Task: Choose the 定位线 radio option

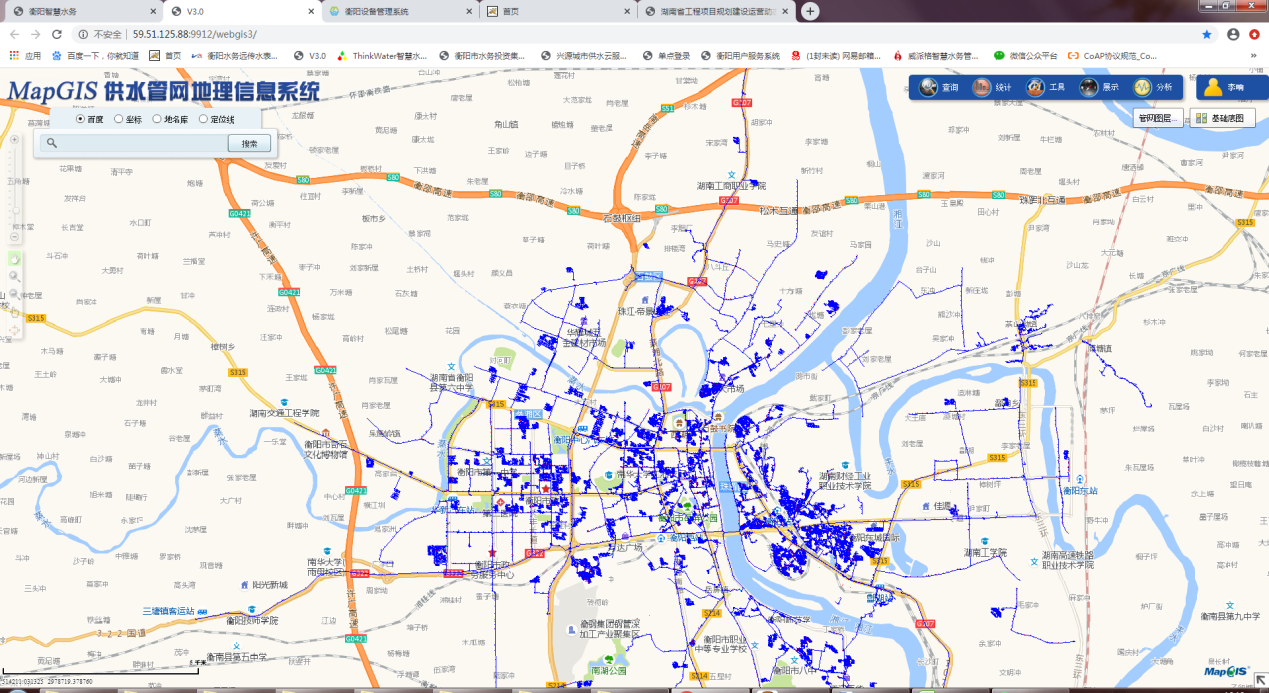Action: pyautogui.click(x=203, y=119)
